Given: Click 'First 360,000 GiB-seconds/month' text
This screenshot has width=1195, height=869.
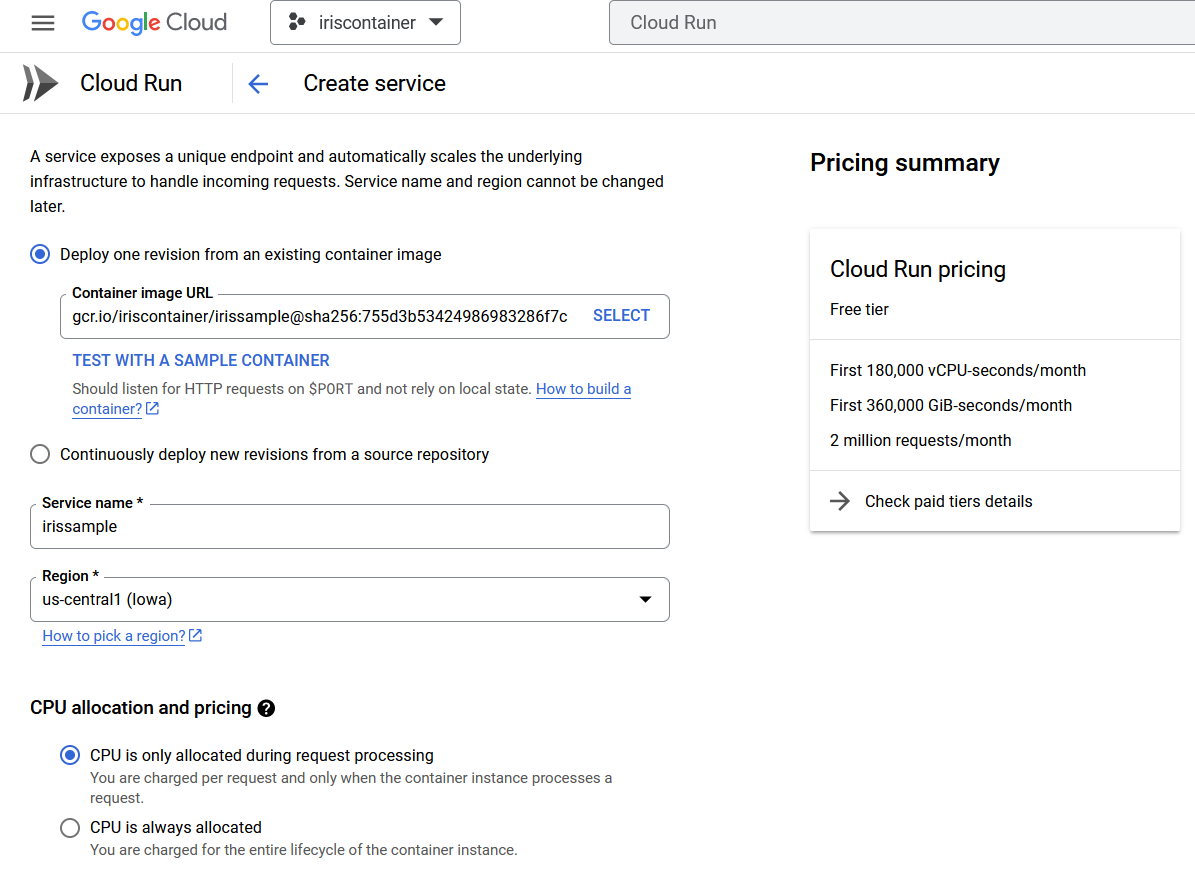Looking at the screenshot, I should 950,406.
